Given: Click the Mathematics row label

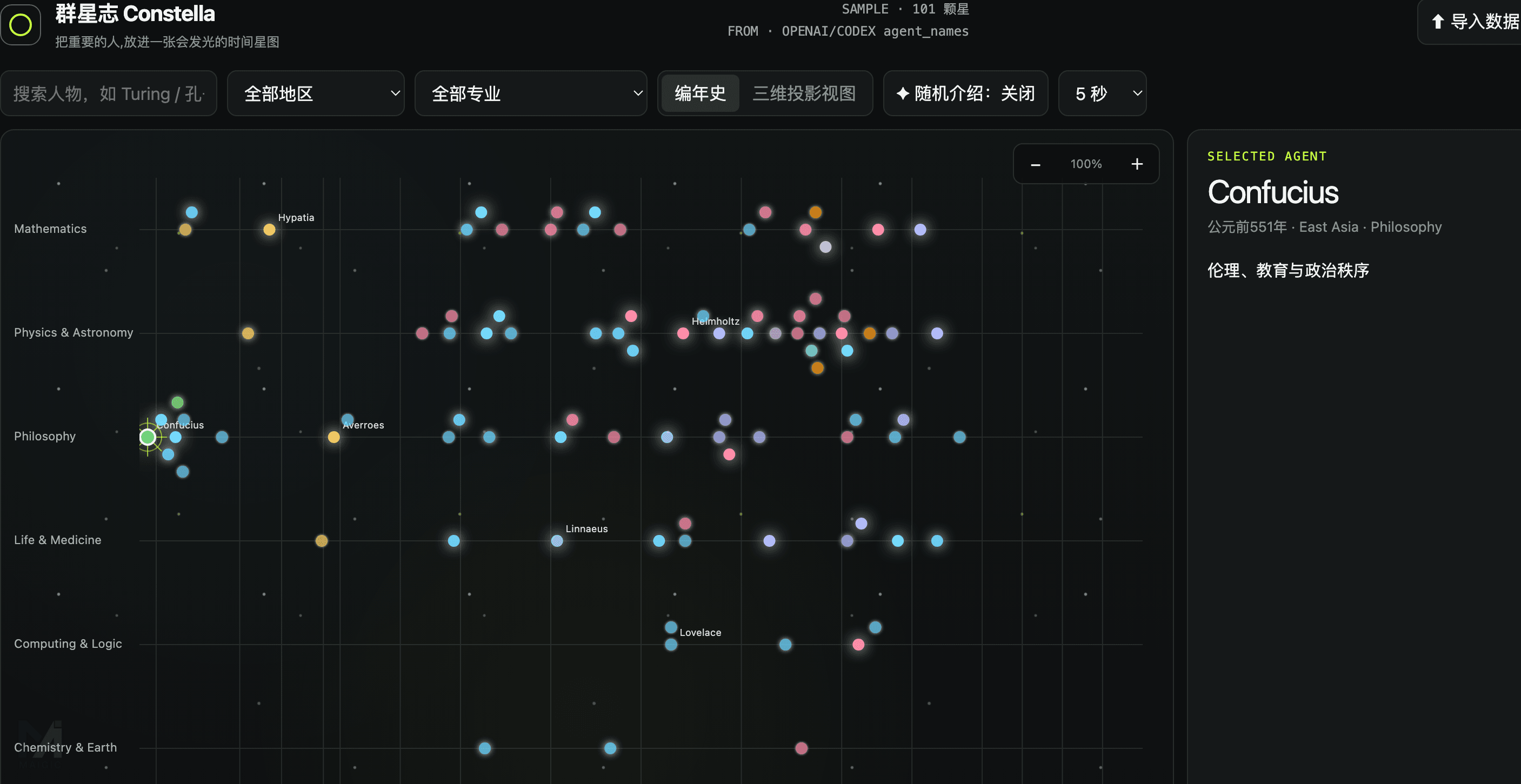Looking at the screenshot, I should [x=50, y=229].
